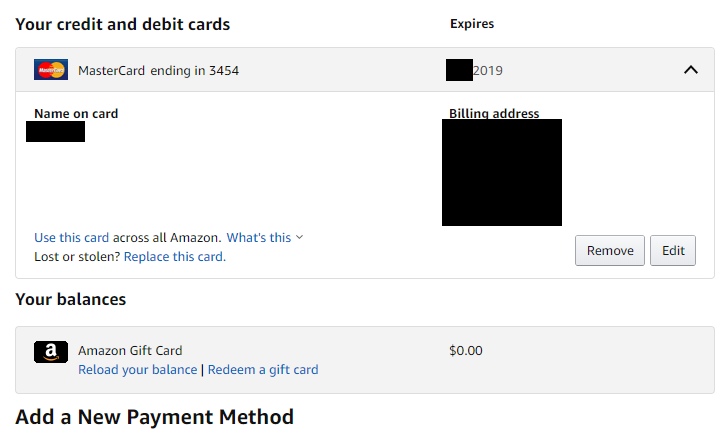Click the "Billing address" label

(494, 113)
